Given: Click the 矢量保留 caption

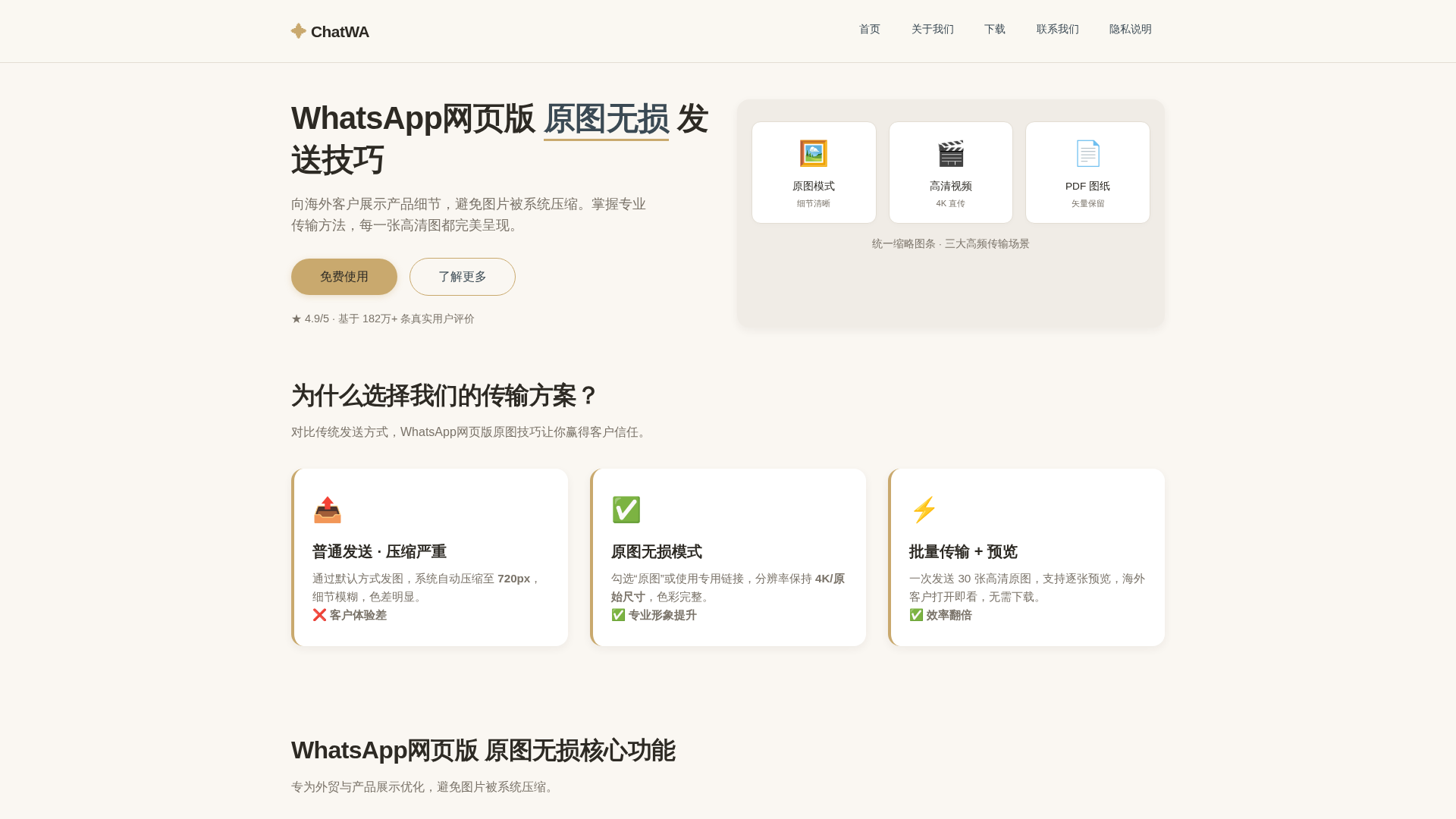Looking at the screenshot, I should tap(1088, 204).
